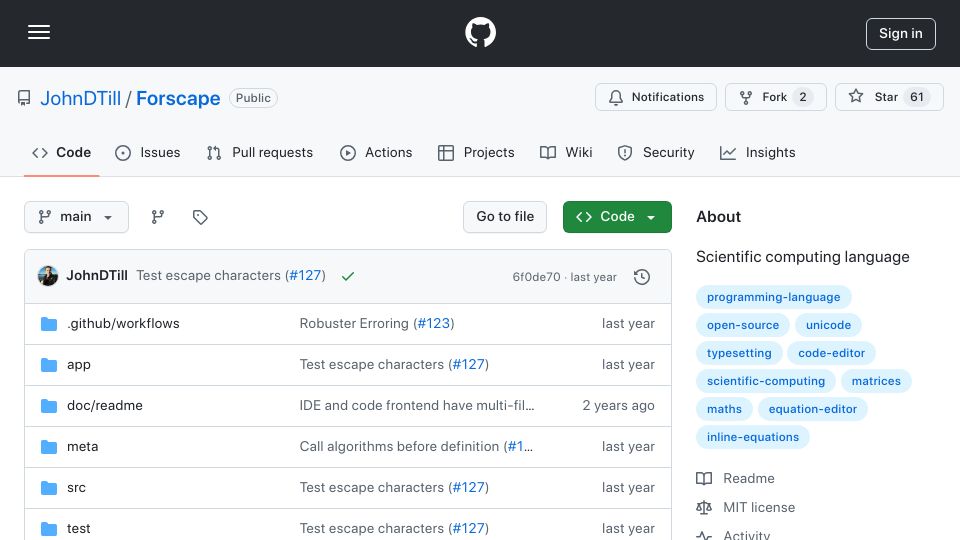Viewport: 960px width, 540px height.
Task: Click the folder icon beside the meta row
Action: [x=49, y=447]
